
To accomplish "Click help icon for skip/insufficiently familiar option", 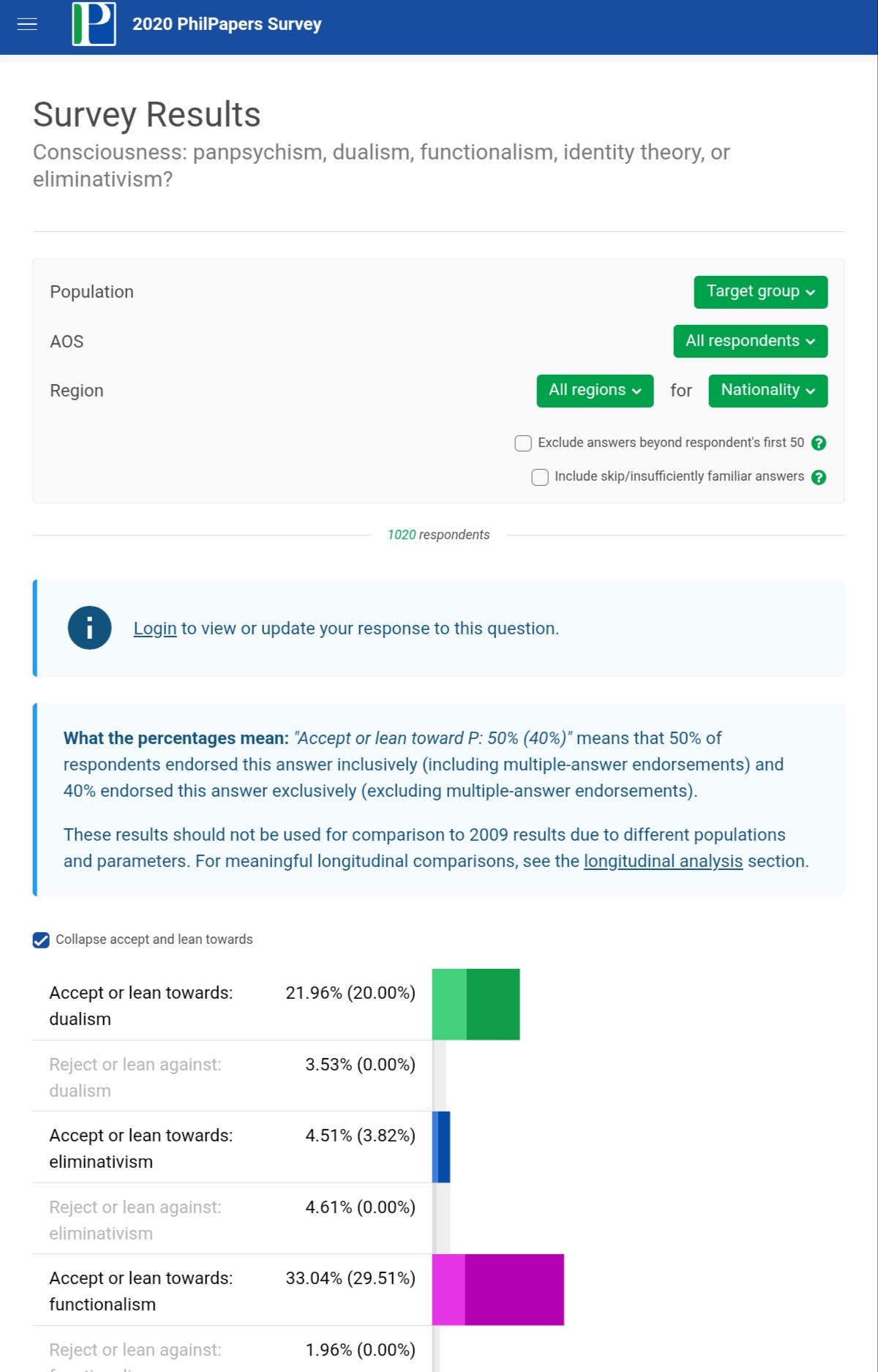I will pos(819,477).
